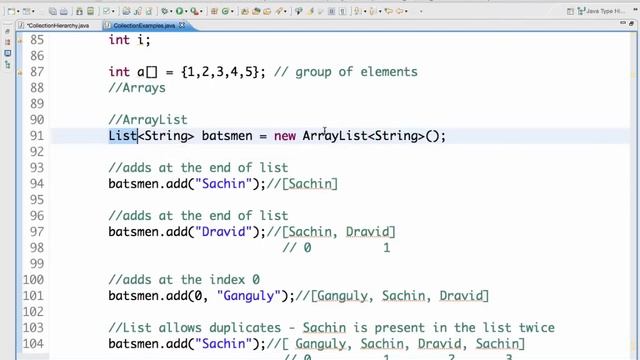
Task: Expand the Debug configurations dropdown arrow
Action: pyautogui.click(x=171, y=11)
